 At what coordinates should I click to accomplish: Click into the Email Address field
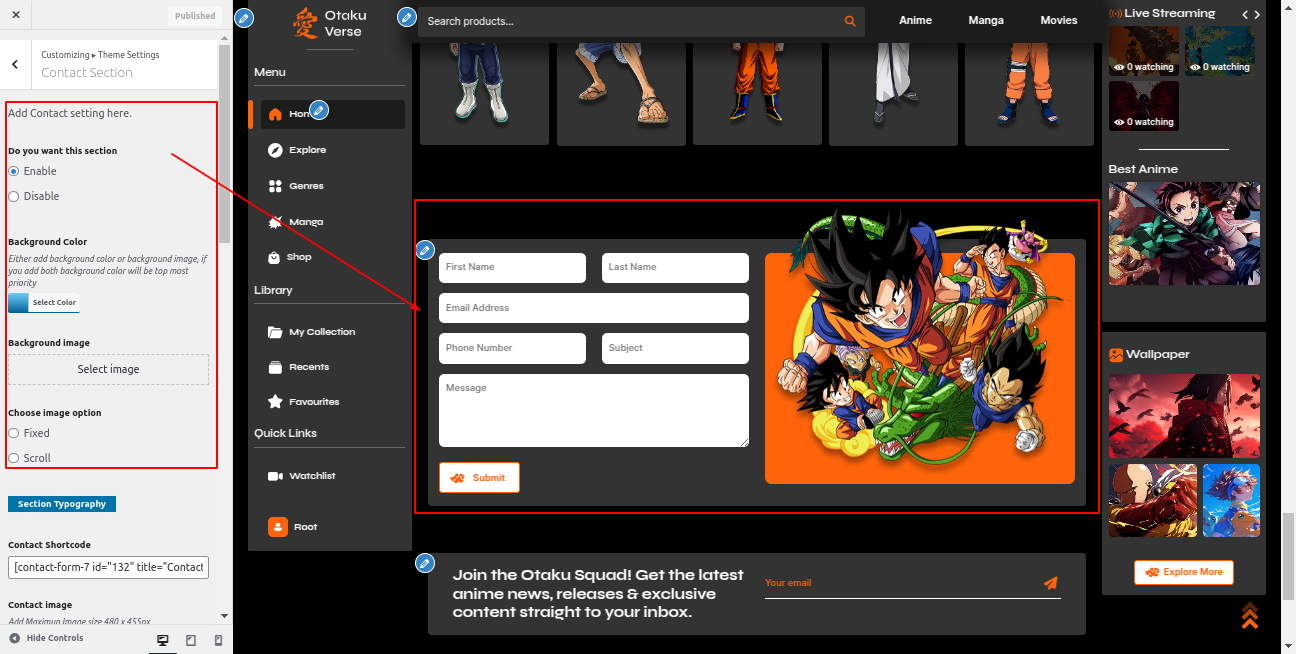(593, 308)
